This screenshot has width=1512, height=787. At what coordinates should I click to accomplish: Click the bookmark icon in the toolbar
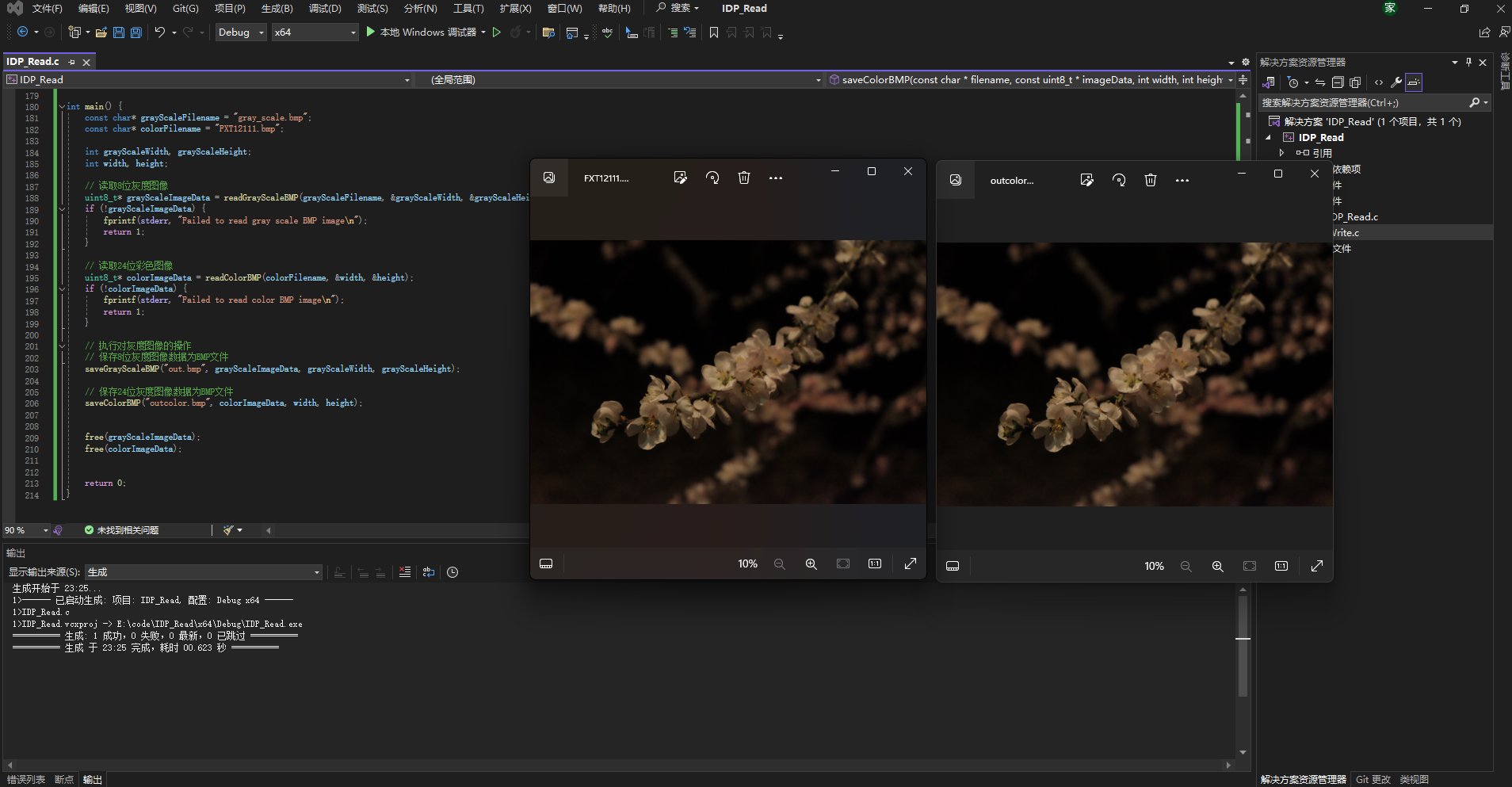(714, 32)
